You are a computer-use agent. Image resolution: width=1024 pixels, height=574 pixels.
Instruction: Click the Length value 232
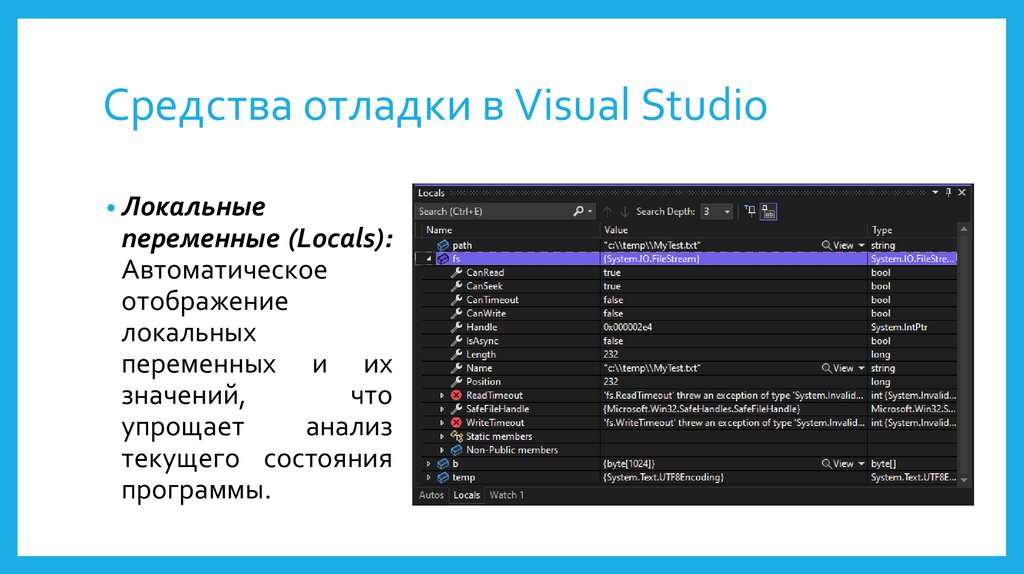point(611,355)
